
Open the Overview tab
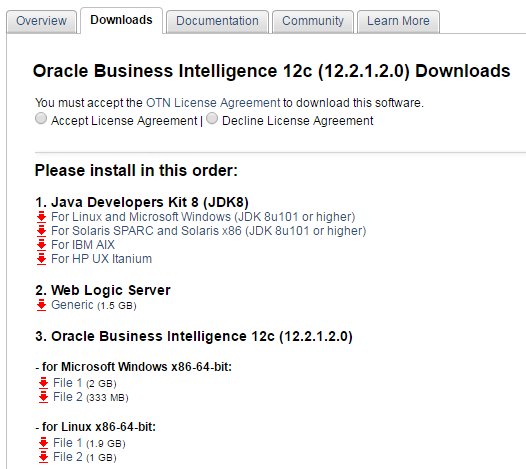coord(42,21)
